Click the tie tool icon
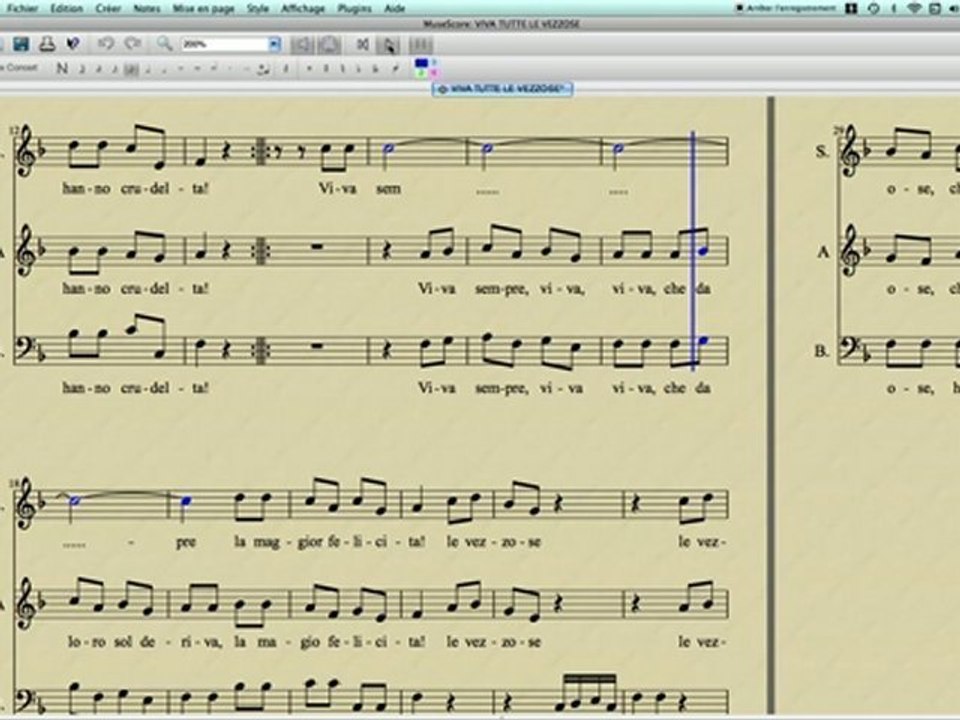 [x=263, y=69]
